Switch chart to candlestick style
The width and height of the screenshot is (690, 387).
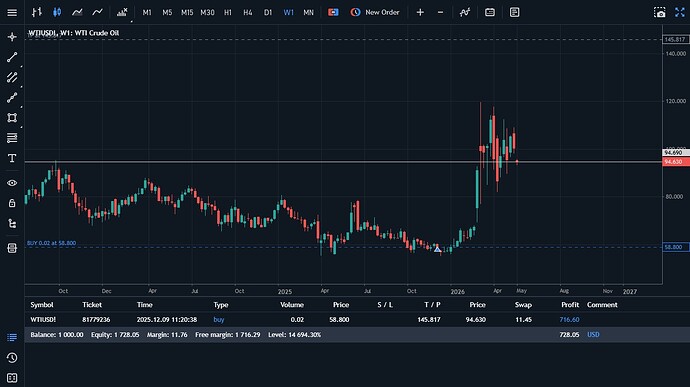[x=57, y=12]
